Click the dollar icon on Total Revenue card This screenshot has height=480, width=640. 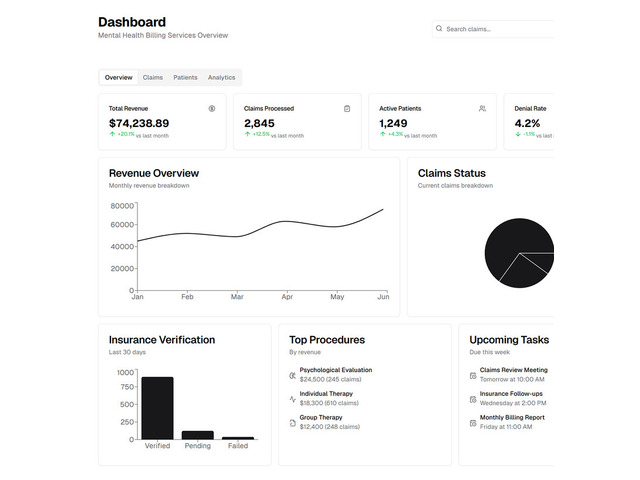click(211, 108)
